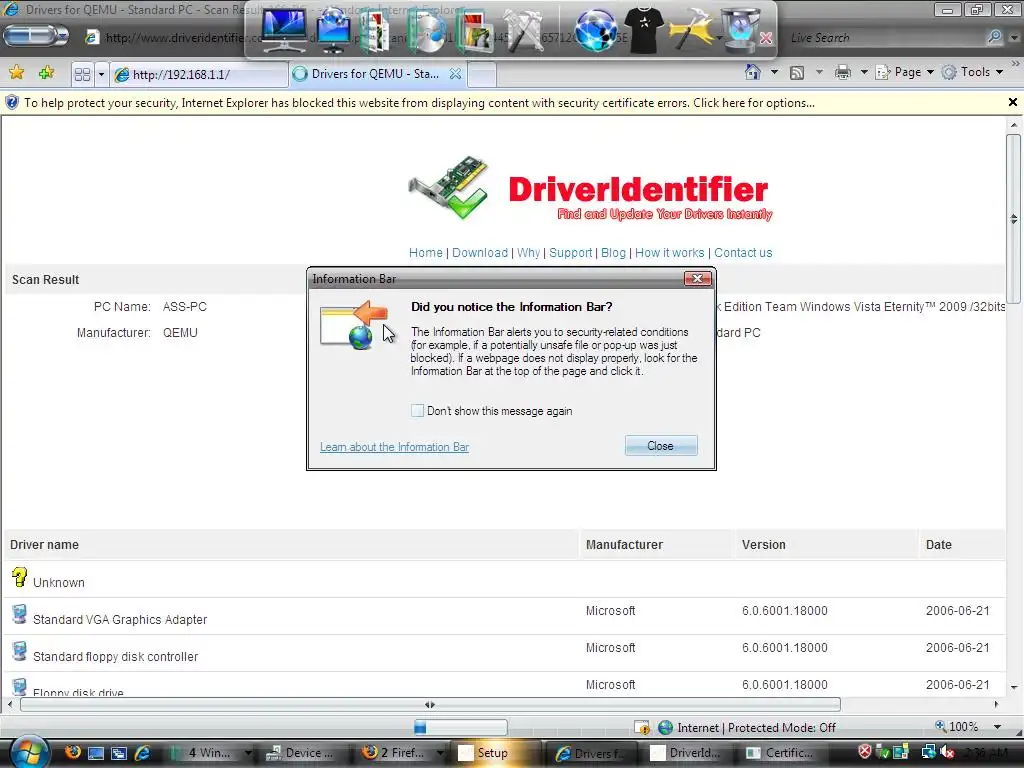Open the Page menu dropdown
This screenshot has height=768, width=1024.
(904, 72)
